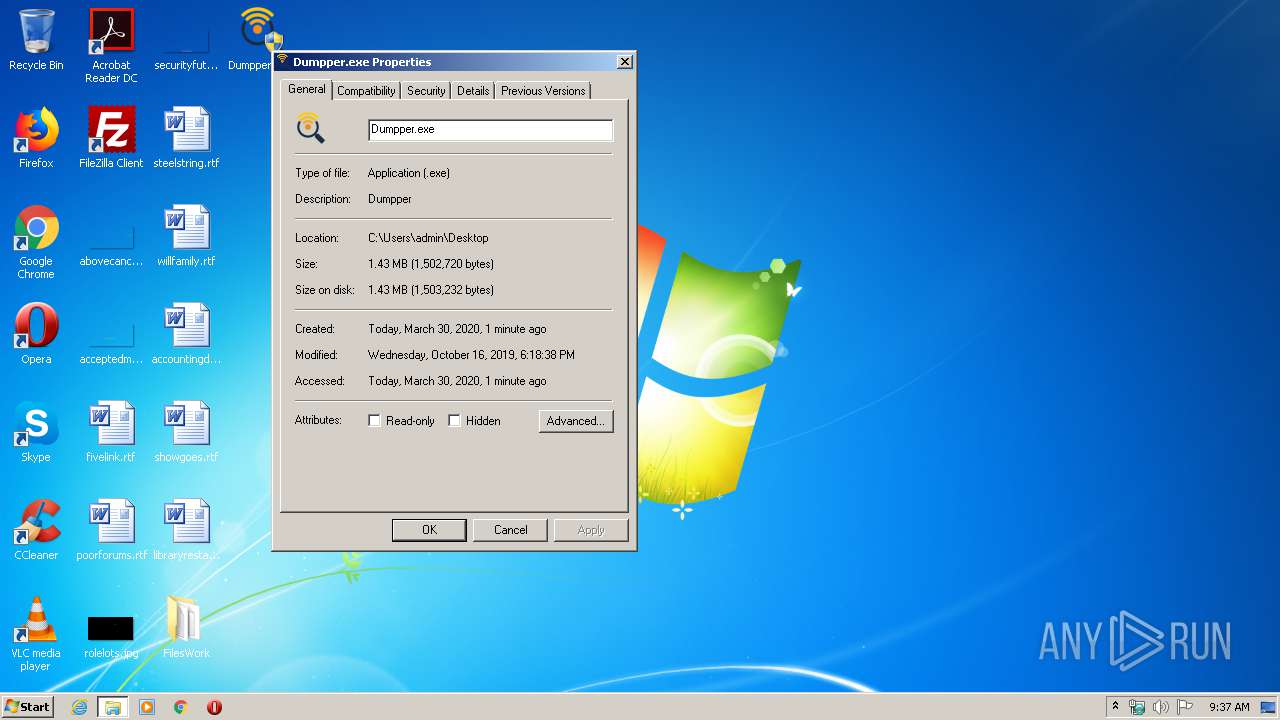Confirm properties with OK button
Viewport: 1280px width, 720px height.
coord(429,530)
